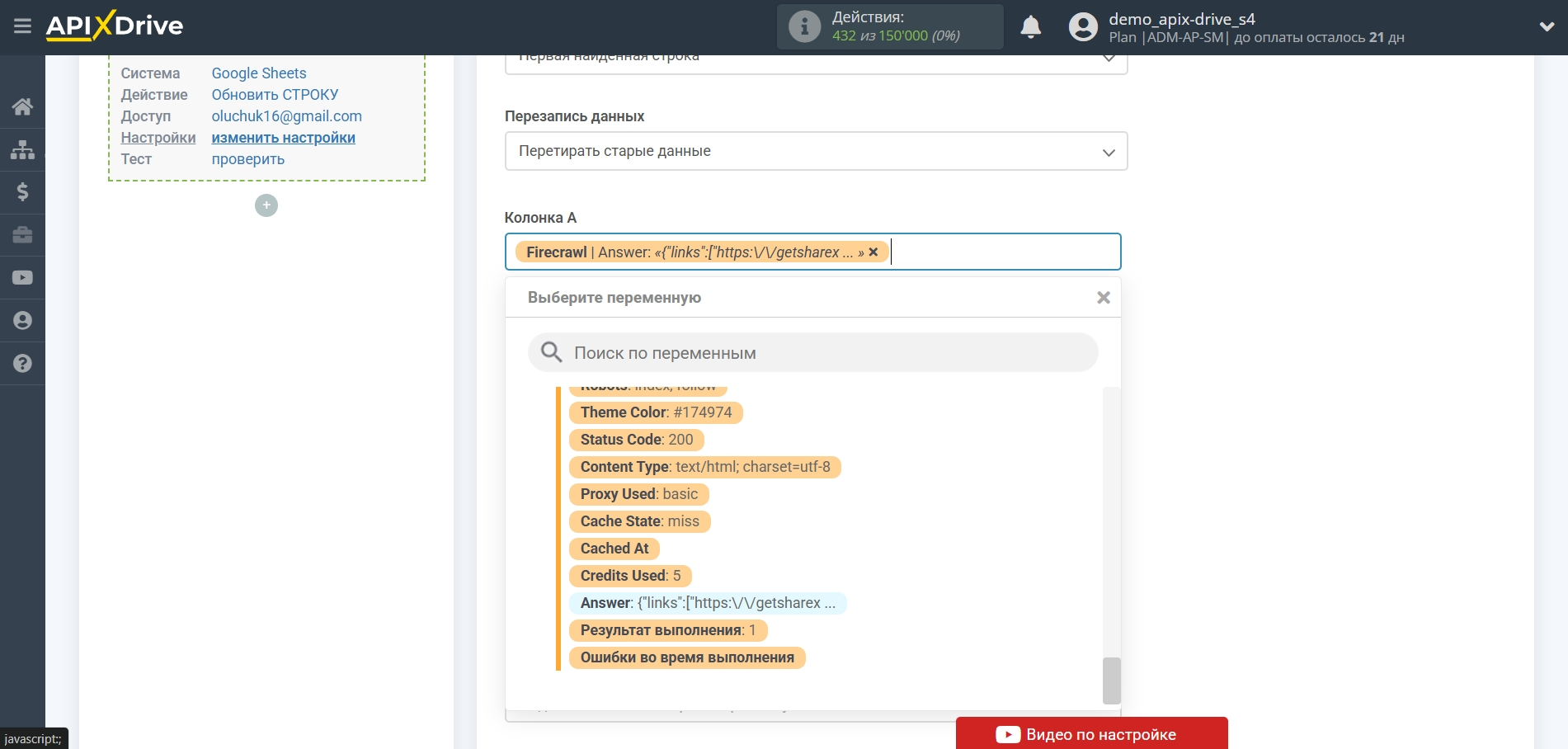Image resolution: width=1568 pixels, height=749 pixels.
Task: Select the connections scheme icon in sidebar
Action: pos(22,149)
